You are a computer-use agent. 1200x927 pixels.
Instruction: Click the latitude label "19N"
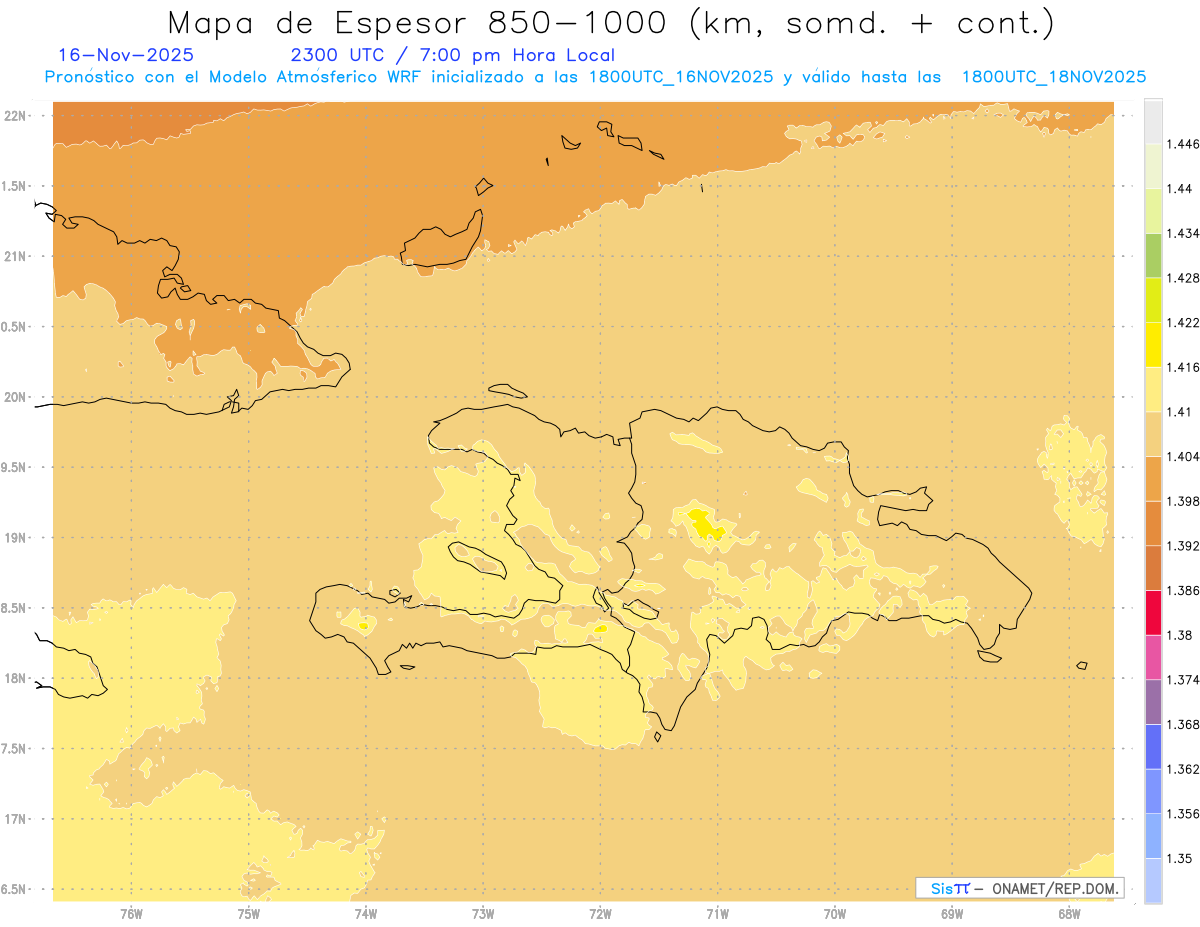coord(15,537)
